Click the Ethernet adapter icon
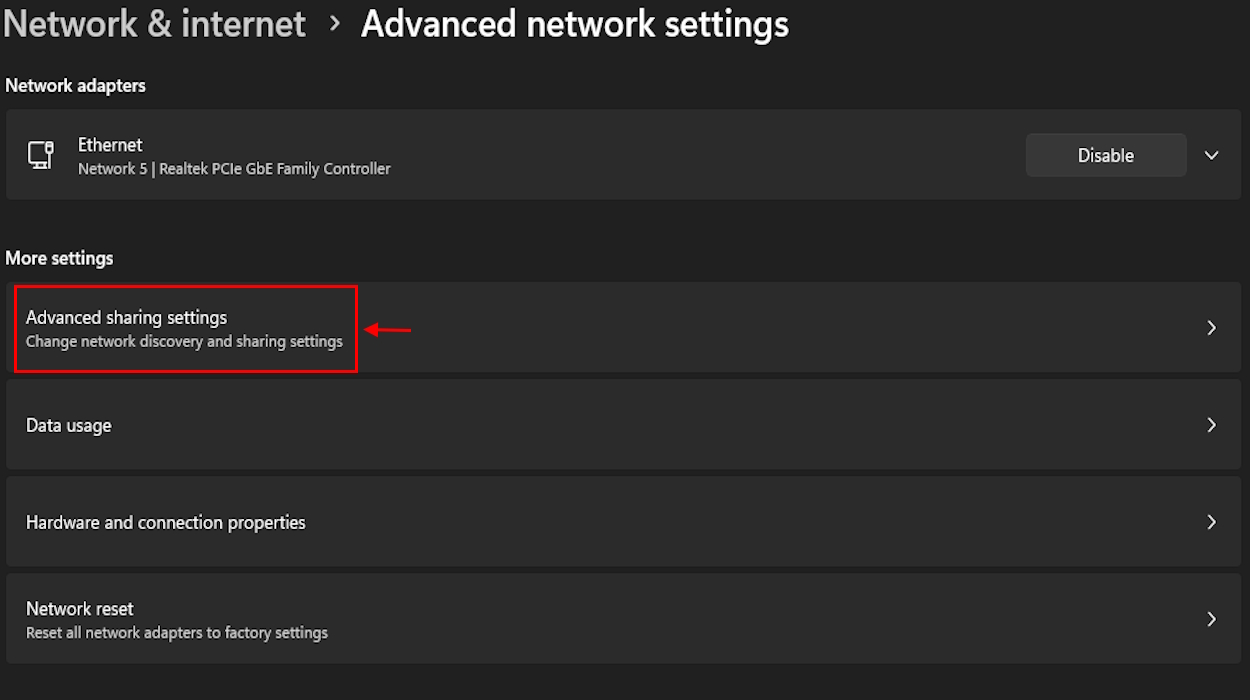 (x=40, y=154)
